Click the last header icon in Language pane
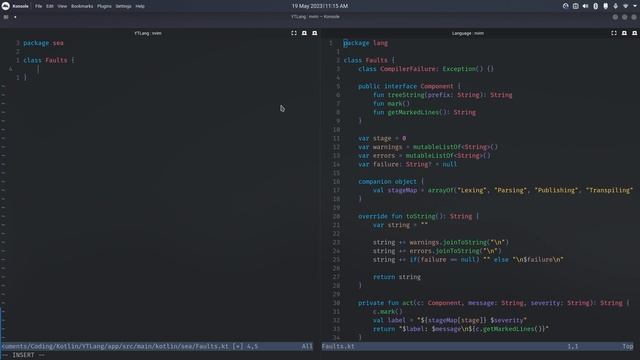 (x=634, y=33)
